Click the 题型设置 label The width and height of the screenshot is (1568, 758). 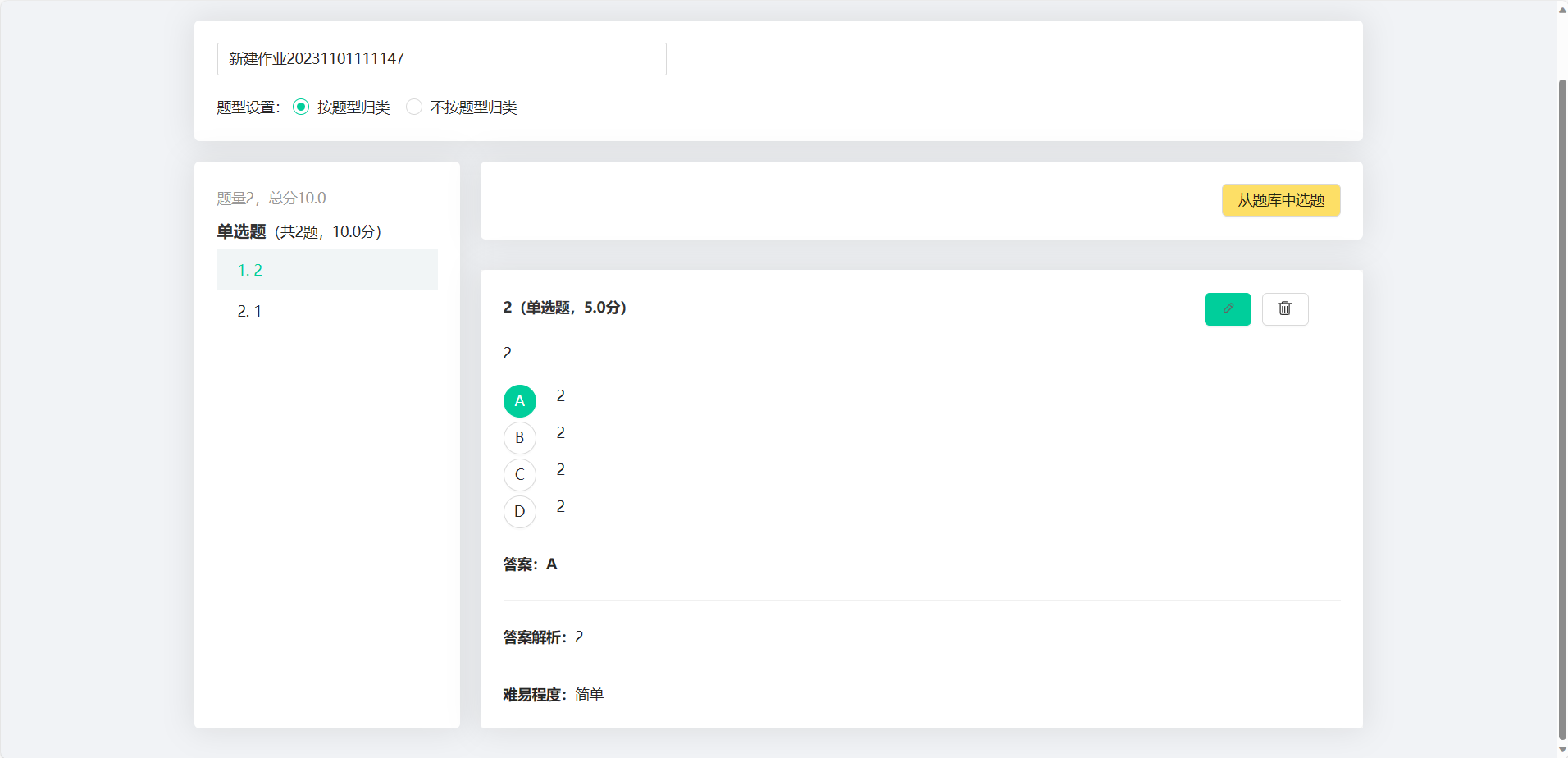(248, 107)
